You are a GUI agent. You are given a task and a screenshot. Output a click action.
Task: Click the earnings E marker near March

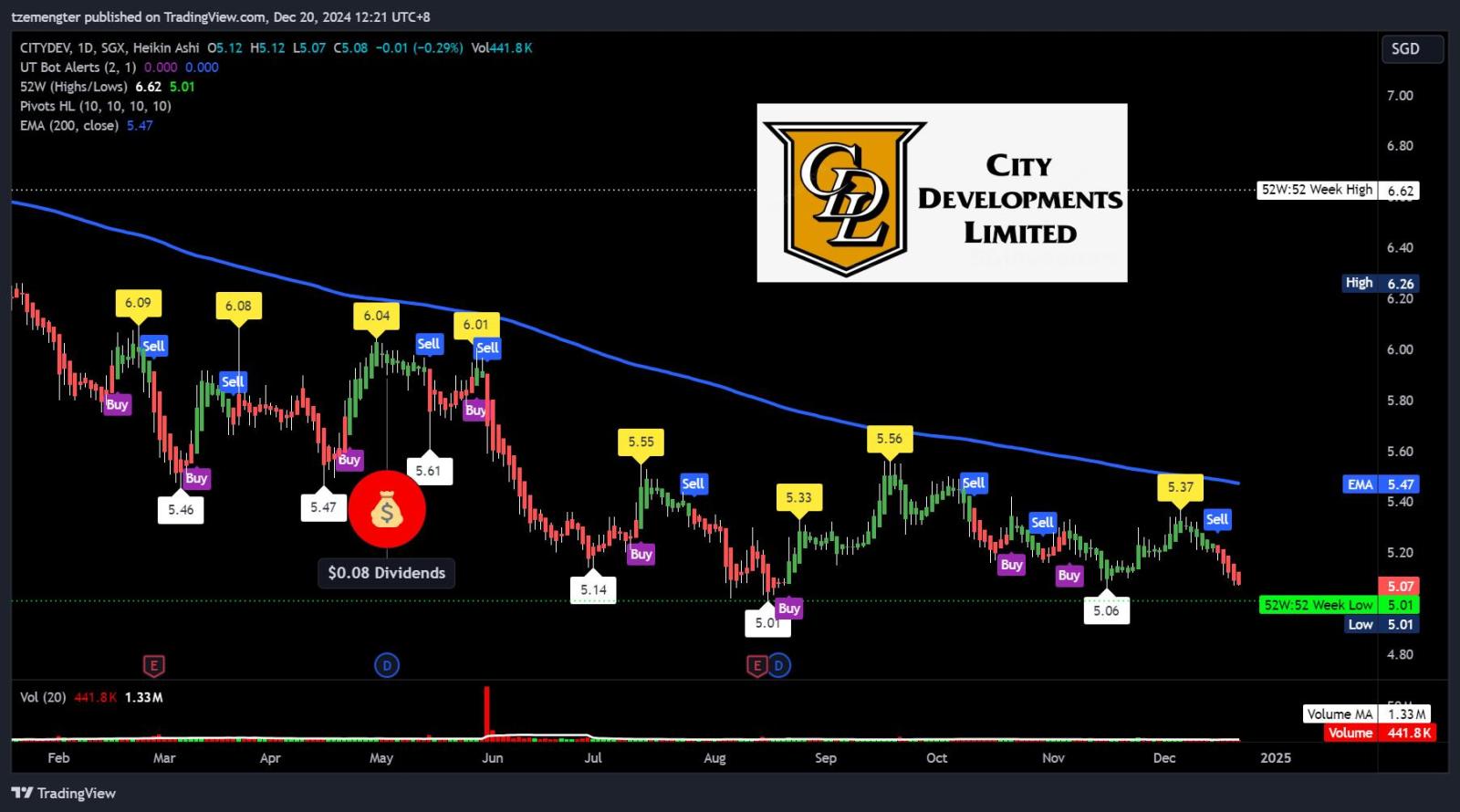pyautogui.click(x=154, y=665)
